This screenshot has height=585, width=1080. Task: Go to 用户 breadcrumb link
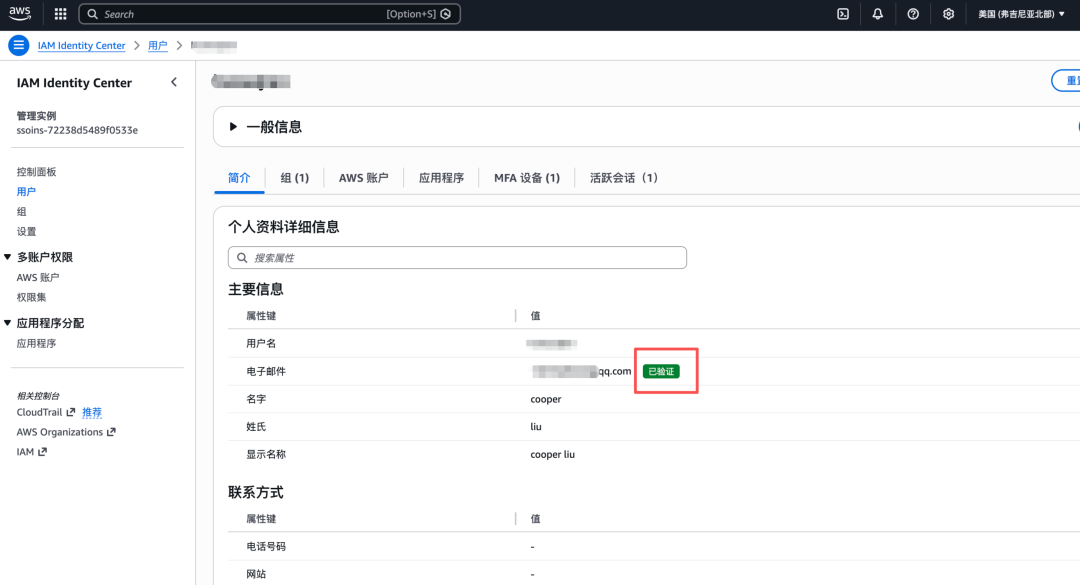pos(158,45)
